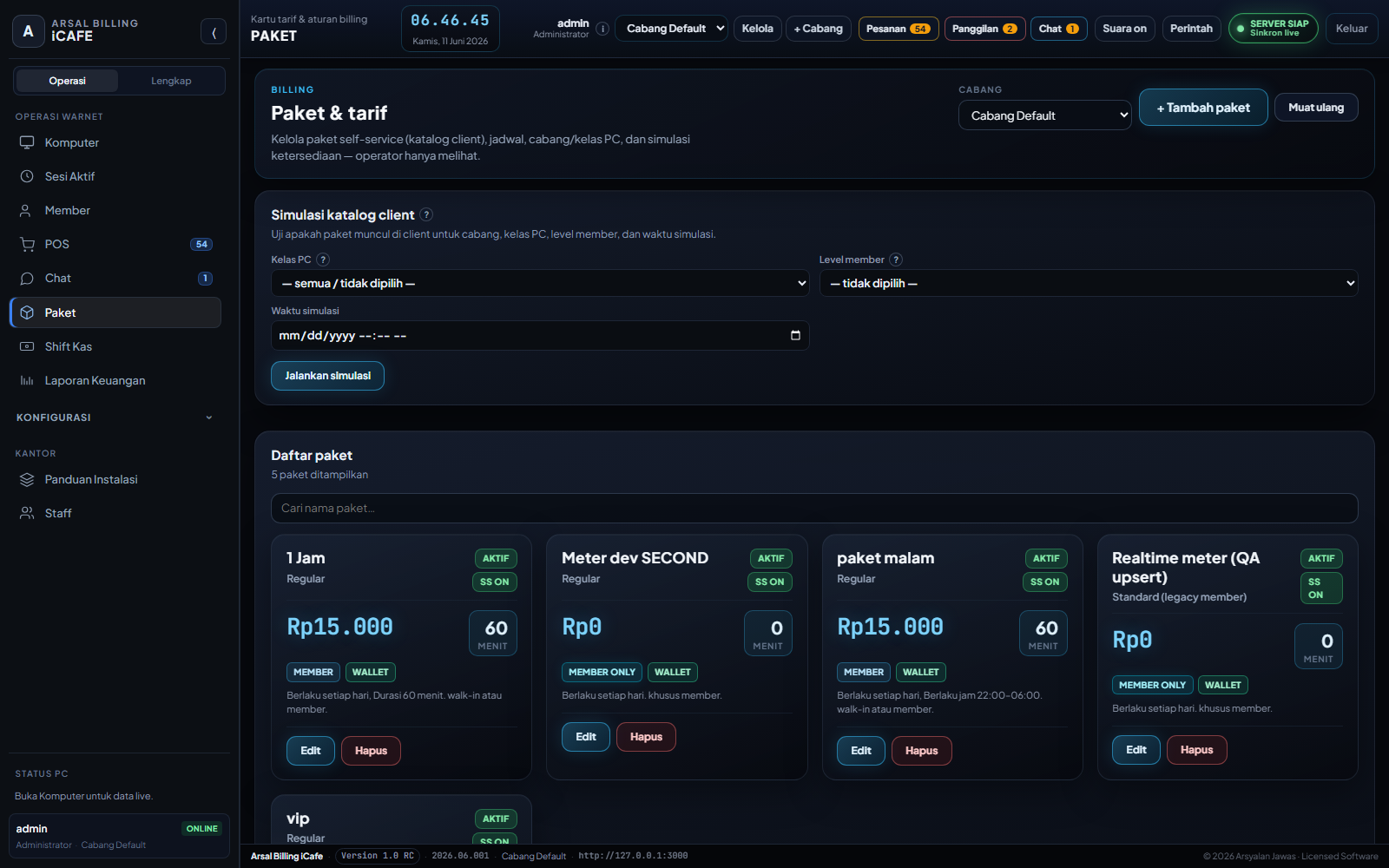This screenshot has width=1389, height=868.
Task: Click the Shift Kas cash icon
Action: pos(27,346)
